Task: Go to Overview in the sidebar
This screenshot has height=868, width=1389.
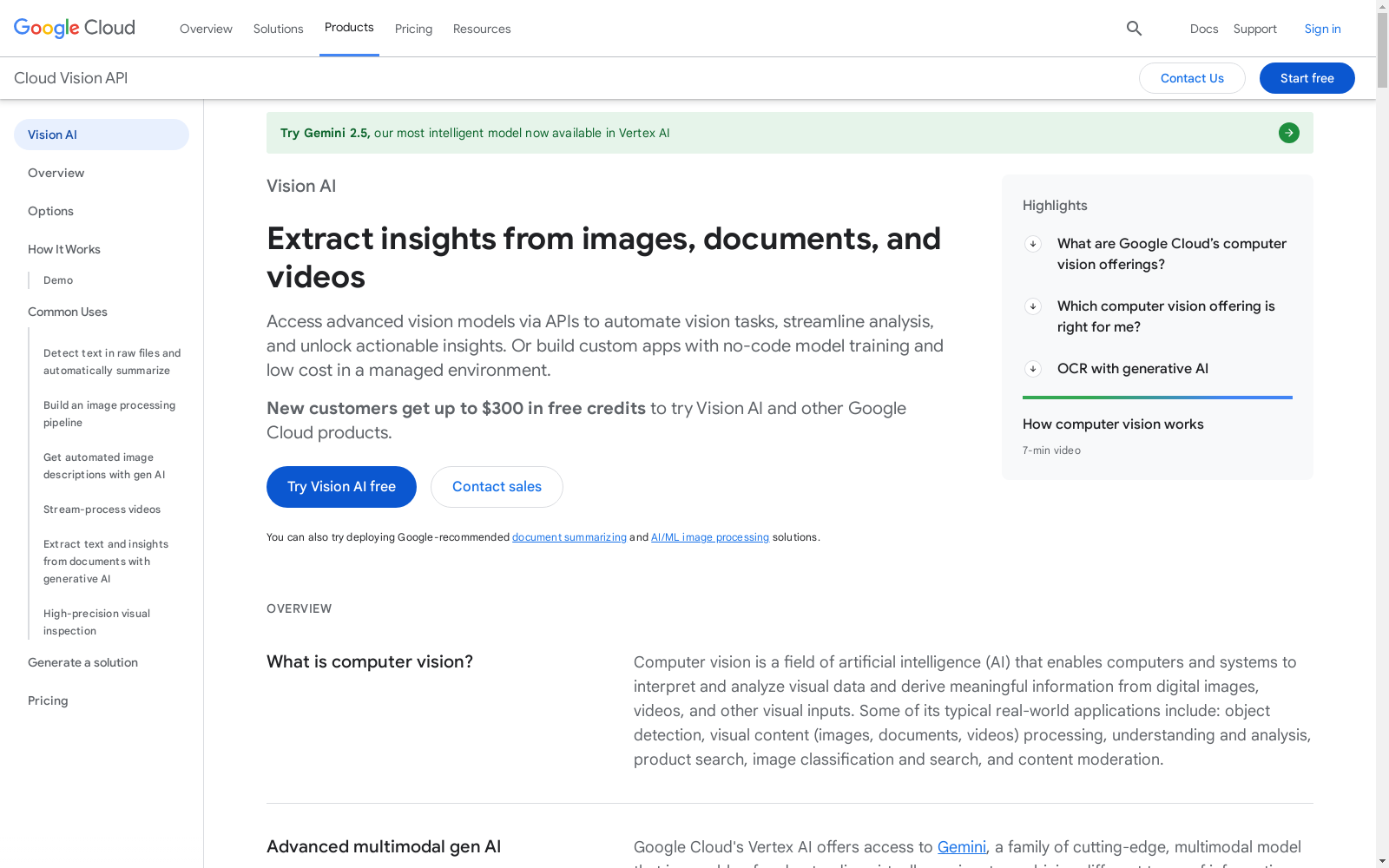Action: pos(56,173)
